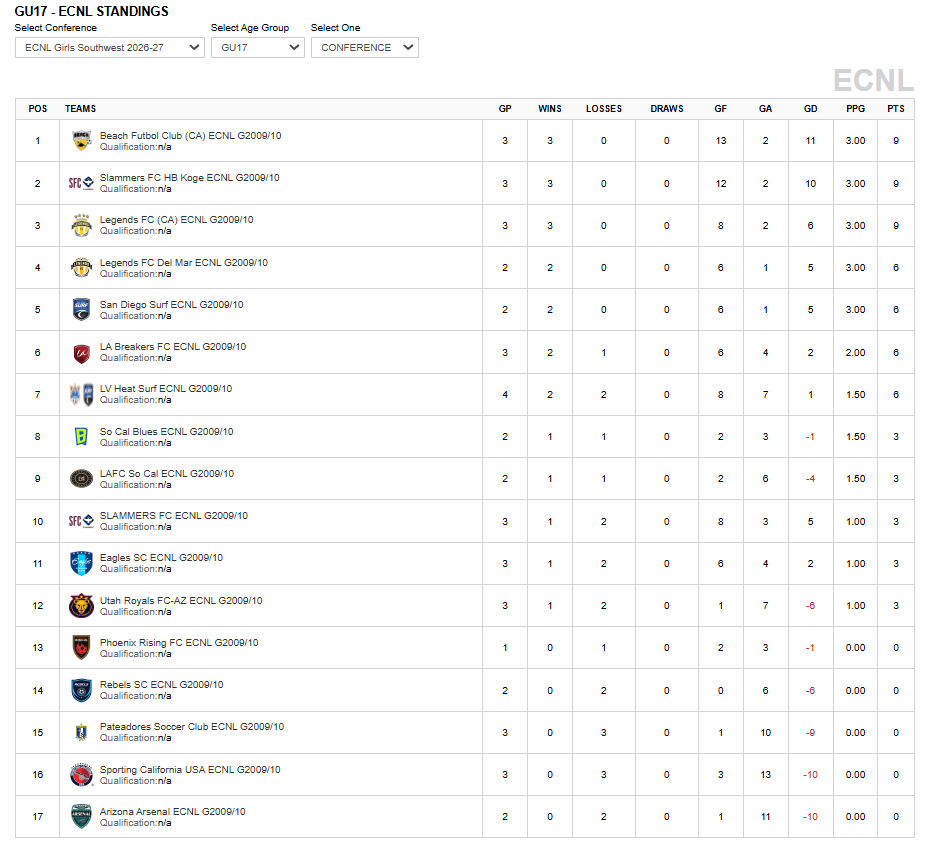Open the Select Conference dropdown
The image size is (938, 850).
110,47
